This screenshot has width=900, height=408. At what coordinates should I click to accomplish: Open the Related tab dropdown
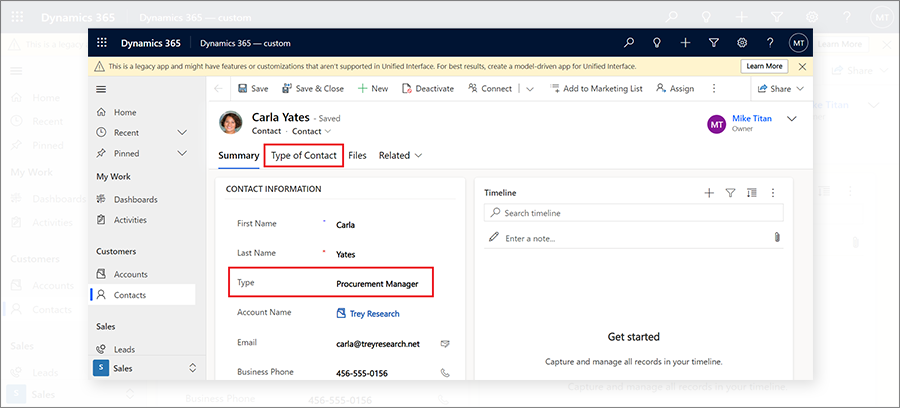click(x=401, y=156)
